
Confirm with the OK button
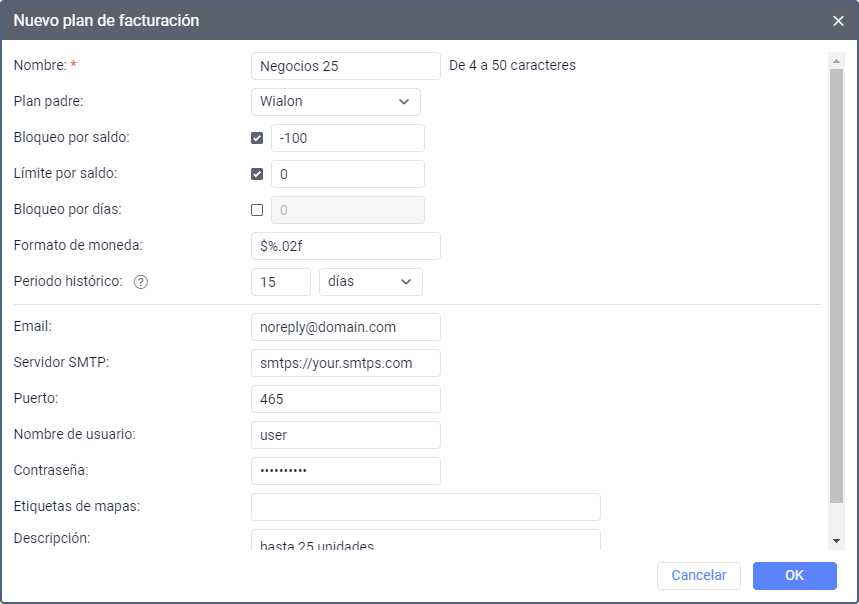pos(794,576)
